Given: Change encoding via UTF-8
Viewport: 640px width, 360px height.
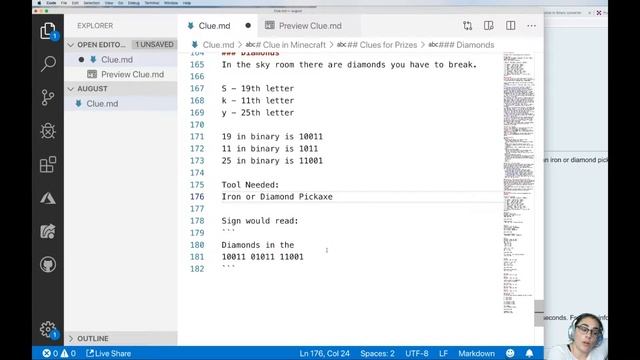Looking at the screenshot, I should coord(417,353).
